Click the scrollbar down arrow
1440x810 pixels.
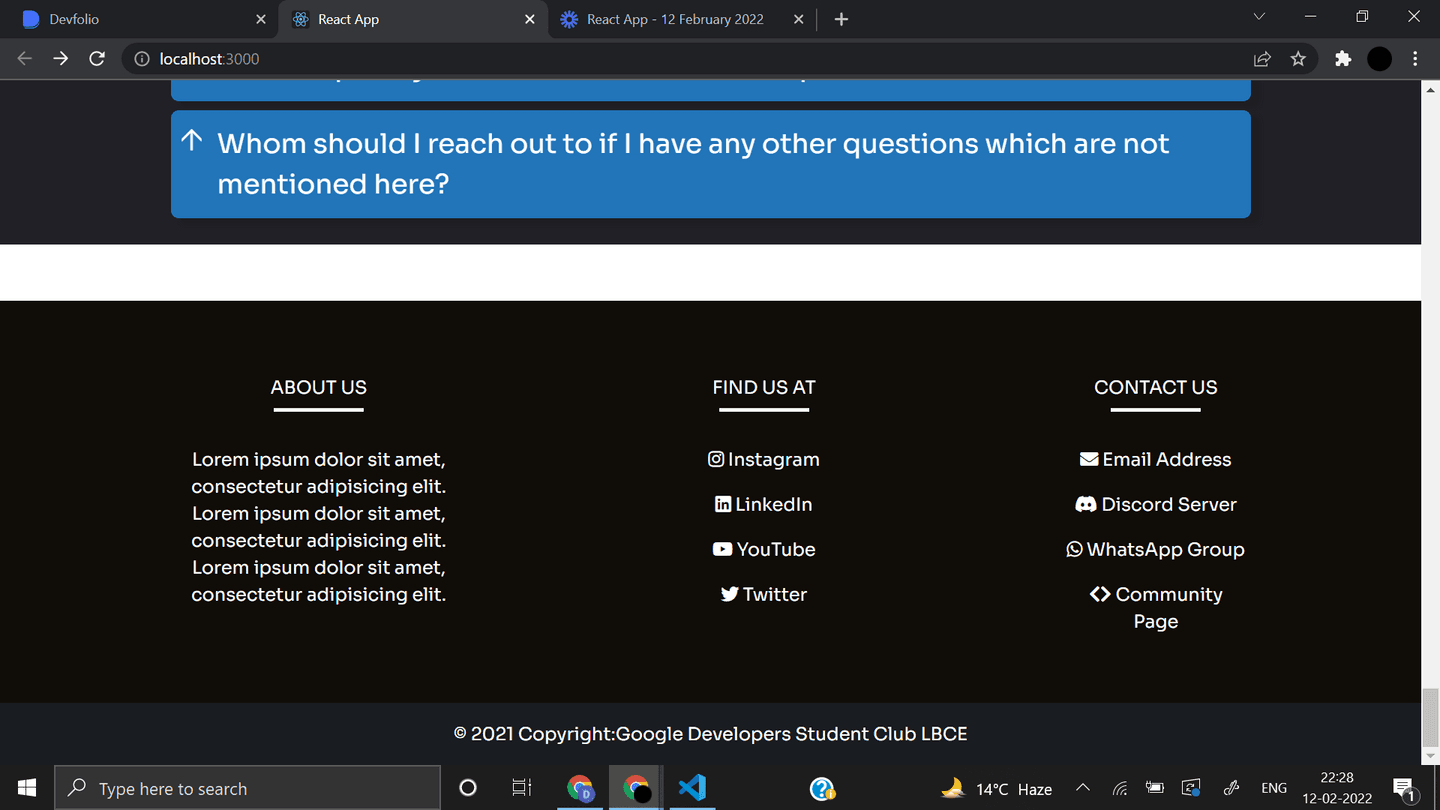(1431, 757)
